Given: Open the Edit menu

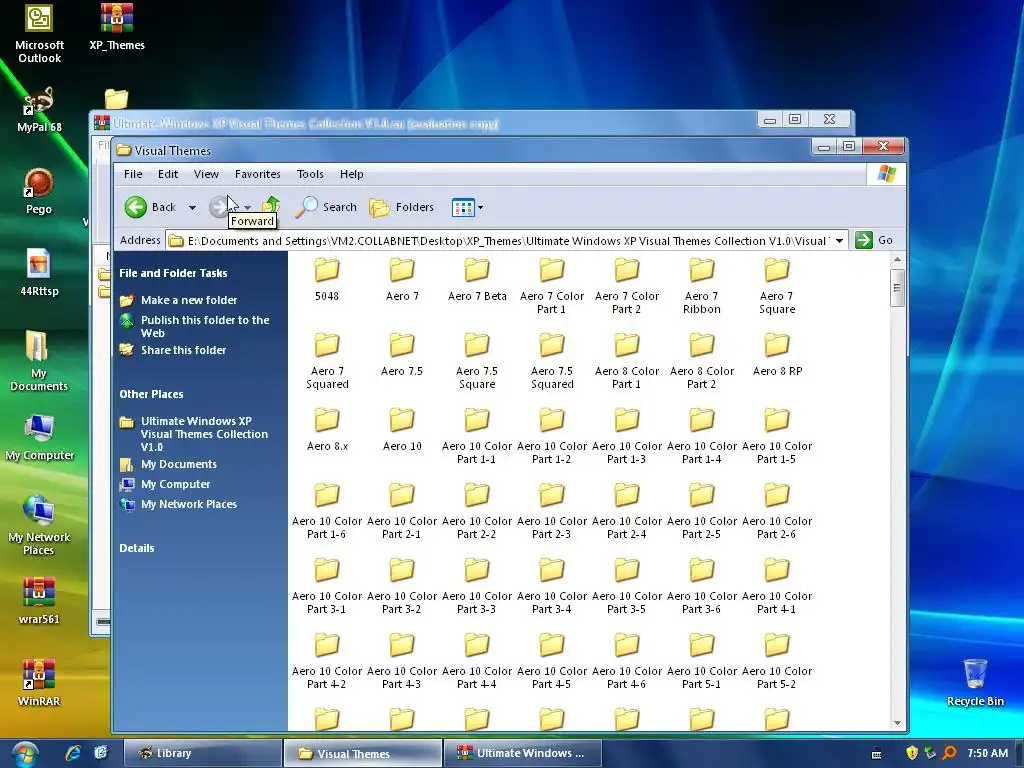Looking at the screenshot, I should pos(168,174).
